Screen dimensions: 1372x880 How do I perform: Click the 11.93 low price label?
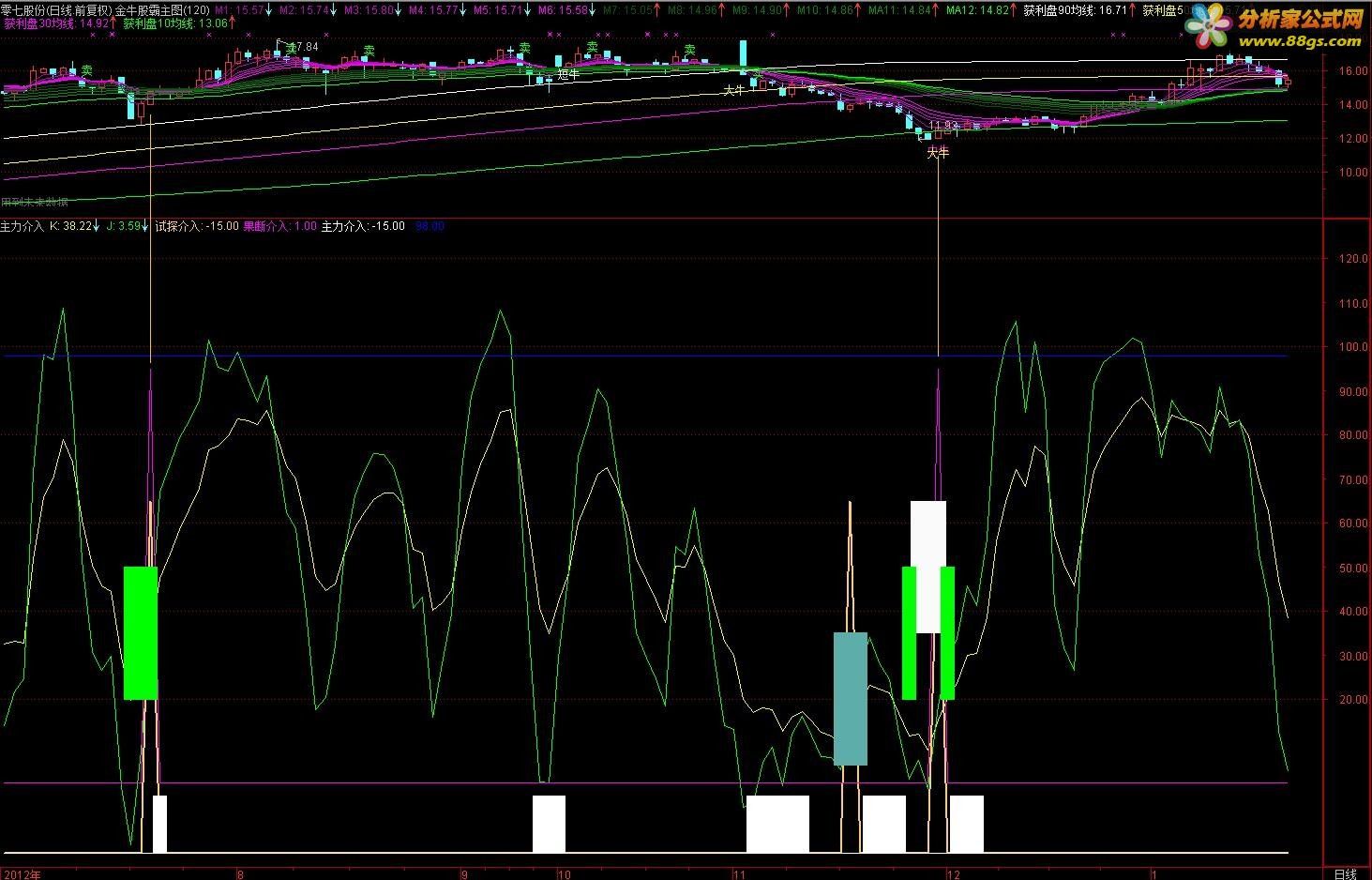943,126
